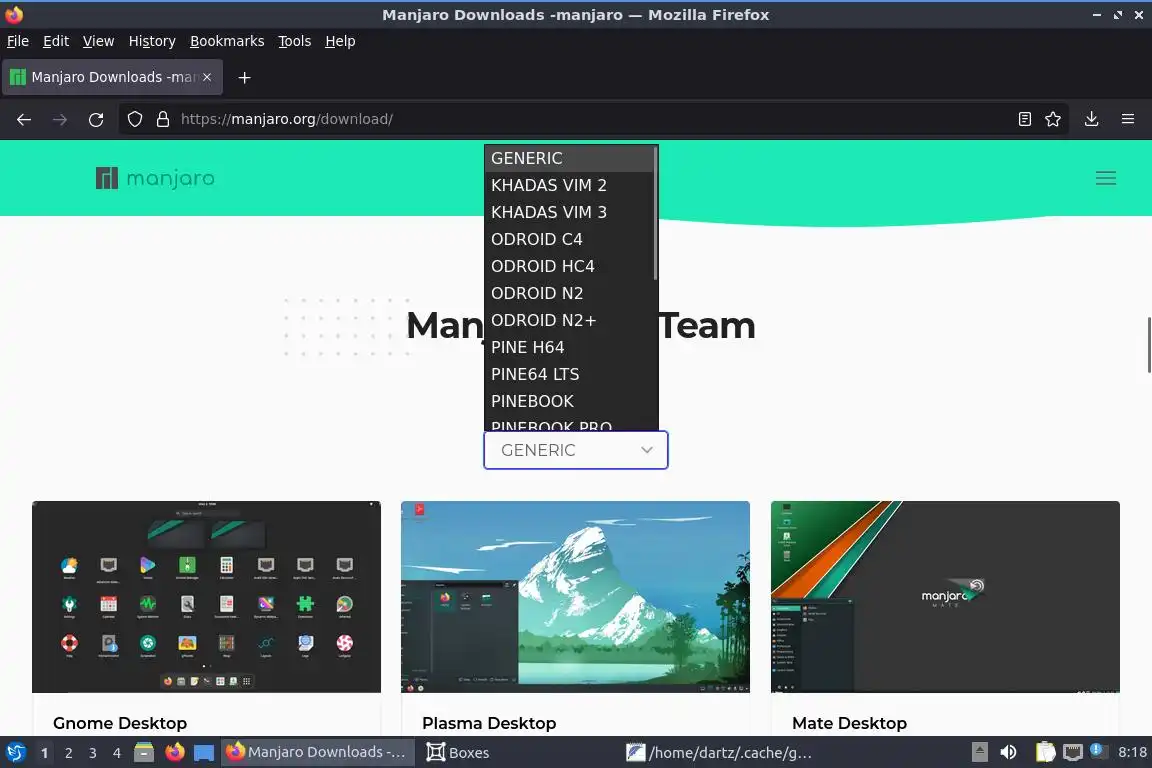
Task: Click show desktop icon in taskbar
Action: [x=204, y=753]
